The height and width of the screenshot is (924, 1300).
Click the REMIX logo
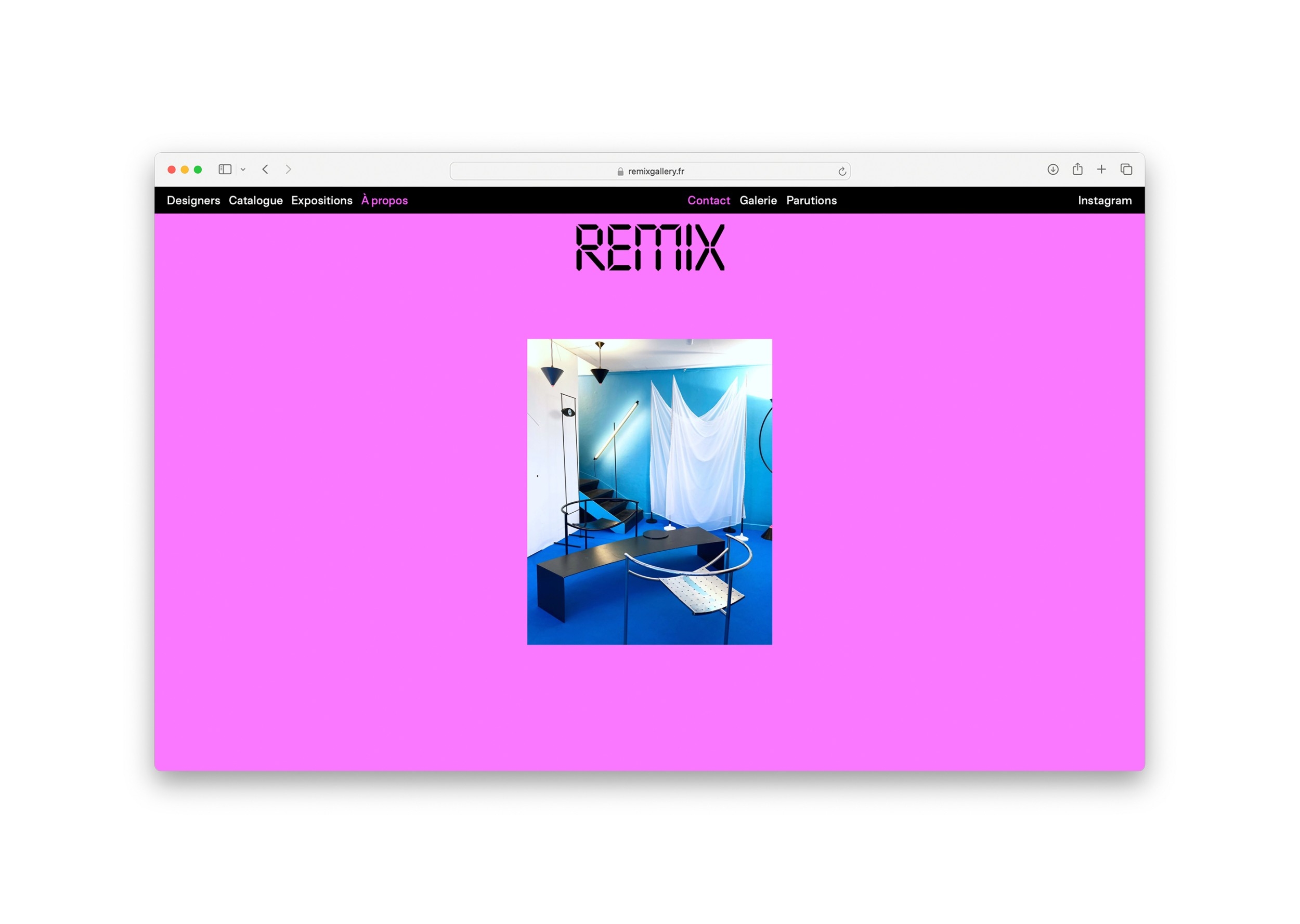(x=649, y=248)
